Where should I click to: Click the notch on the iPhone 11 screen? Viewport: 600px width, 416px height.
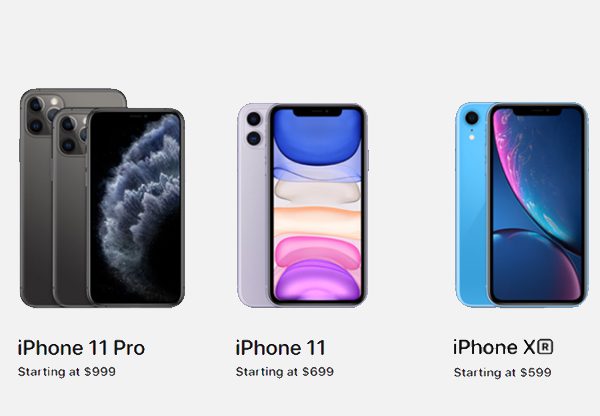[x=318, y=112]
